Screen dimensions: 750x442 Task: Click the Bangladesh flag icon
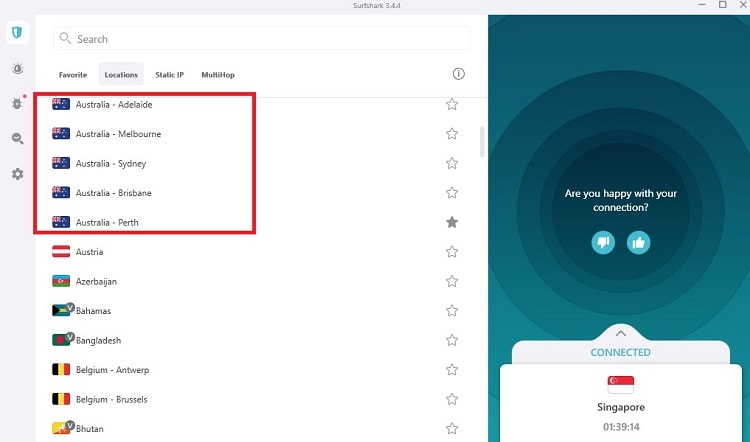(x=61, y=340)
